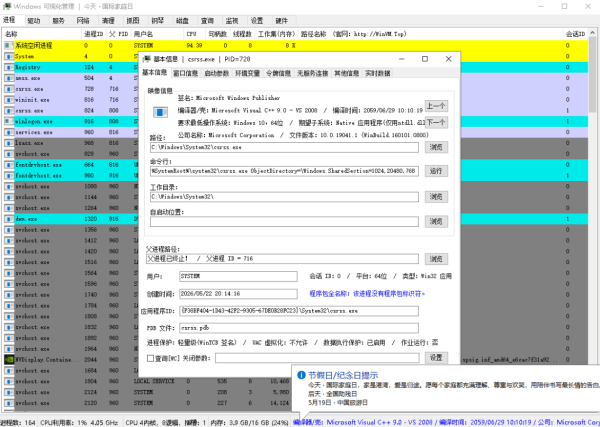Click the csrss.exe image icon in 映像信息

[x=160, y=112]
